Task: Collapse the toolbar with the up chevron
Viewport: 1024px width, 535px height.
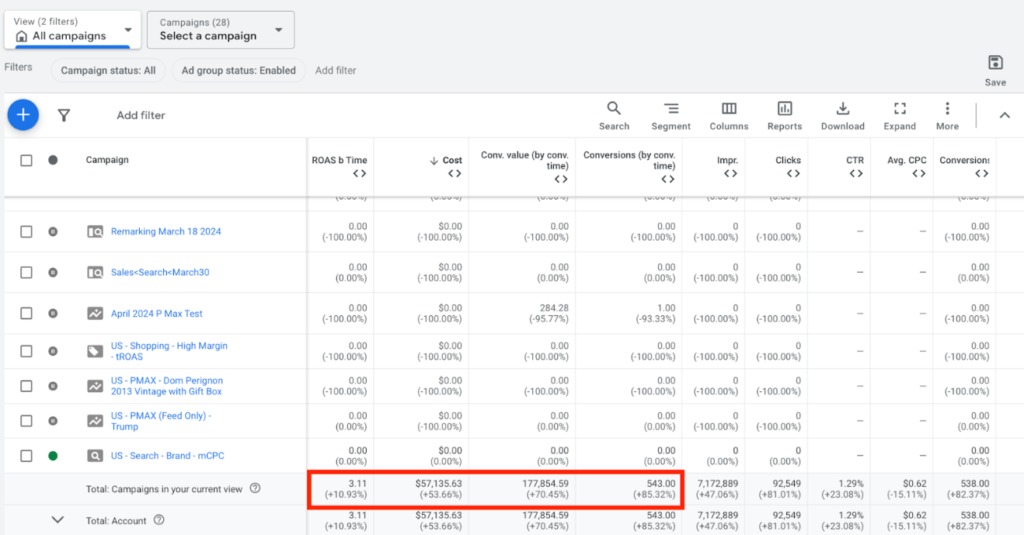Action: [1005, 115]
